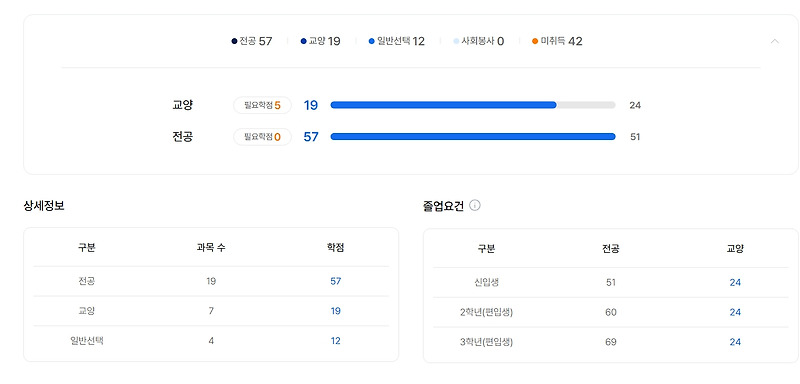800x384 pixels.
Task: Click the orange 미취득 legend dot
Action: [x=535, y=41]
